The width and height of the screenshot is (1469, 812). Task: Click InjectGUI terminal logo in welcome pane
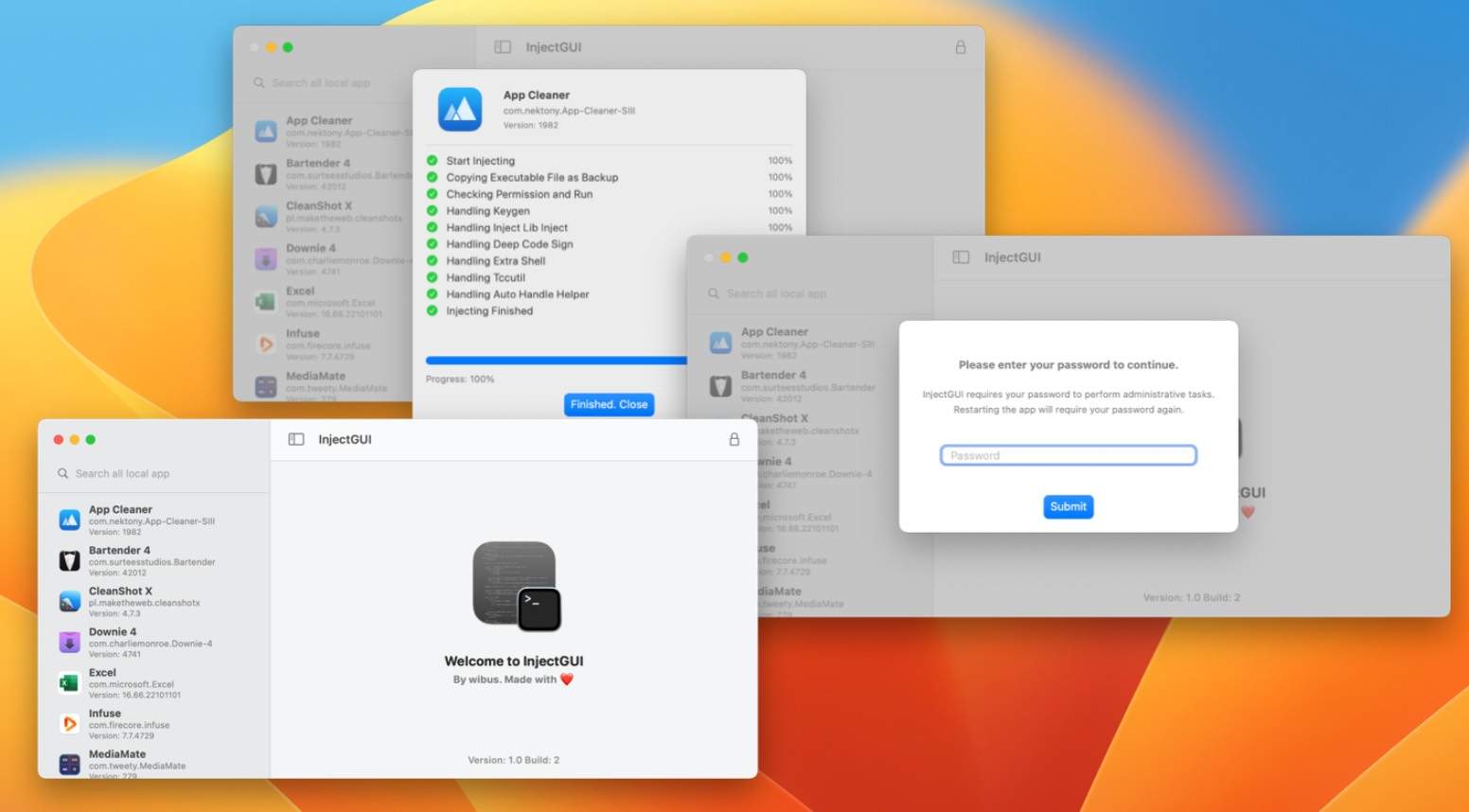pos(516,586)
